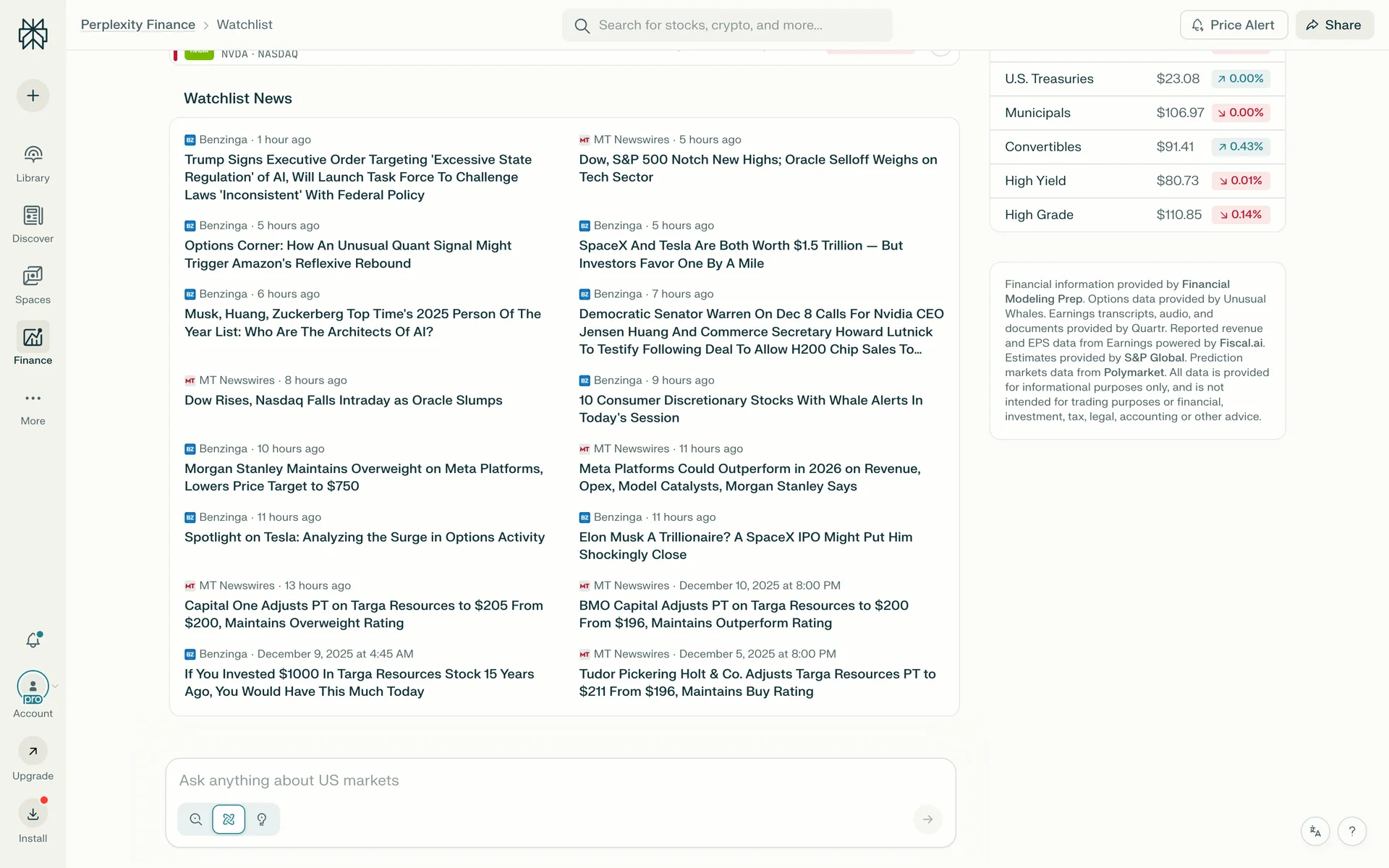Select the lightbulb Labs mode toggle
Image resolution: width=1389 pixels, height=868 pixels.
coord(262,820)
